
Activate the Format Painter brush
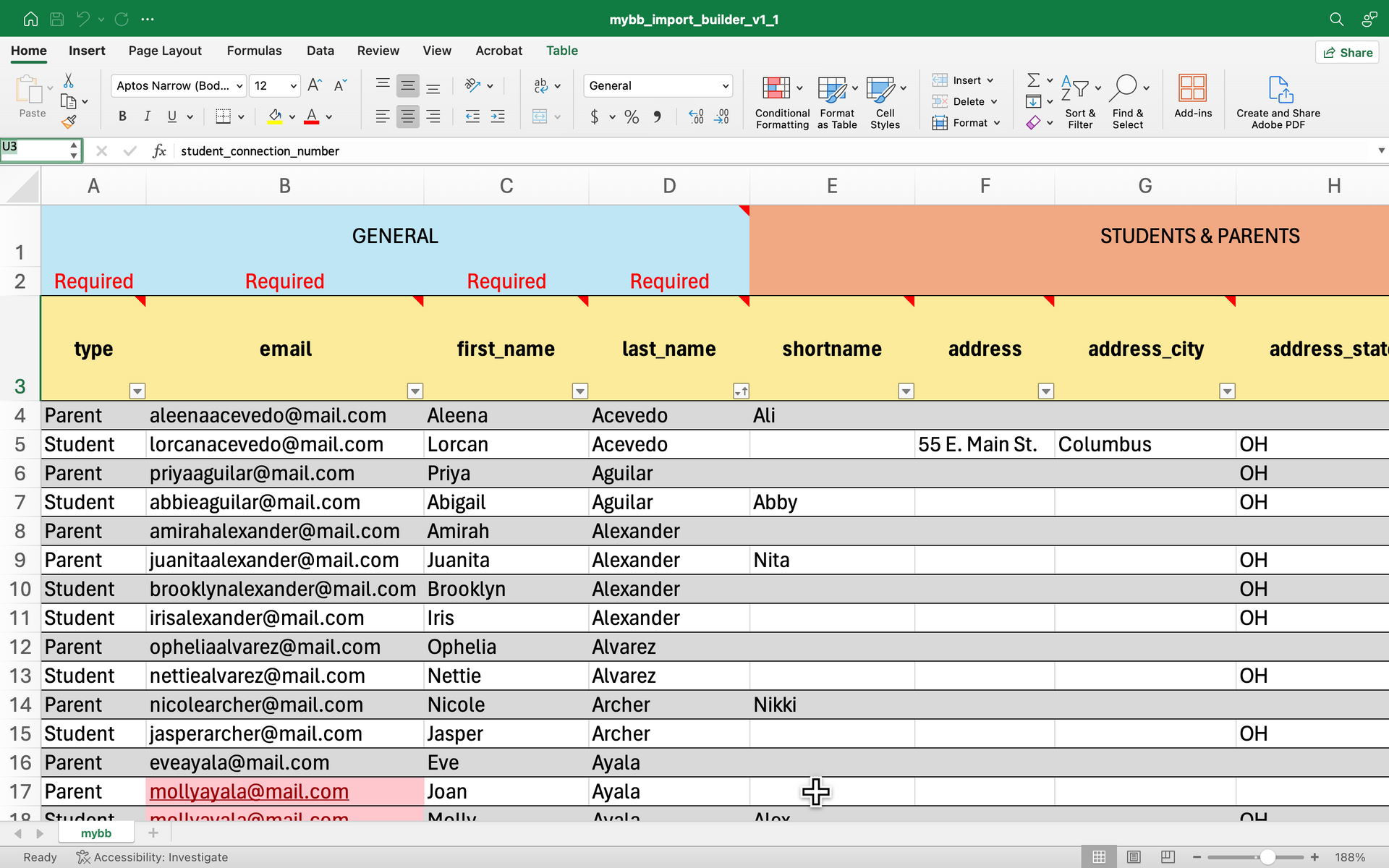click(x=69, y=122)
